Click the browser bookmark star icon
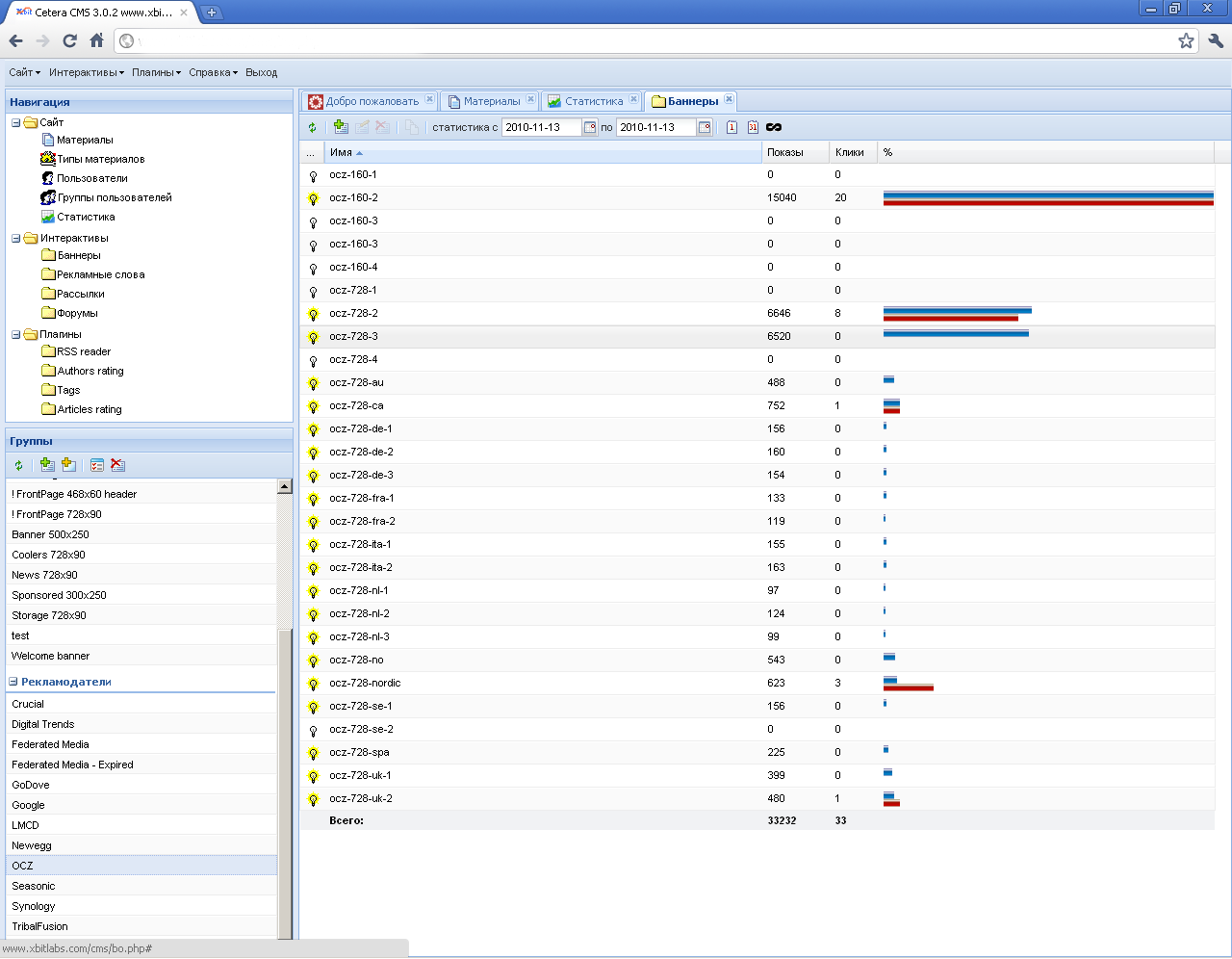1232x959 pixels. (x=1186, y=40)
